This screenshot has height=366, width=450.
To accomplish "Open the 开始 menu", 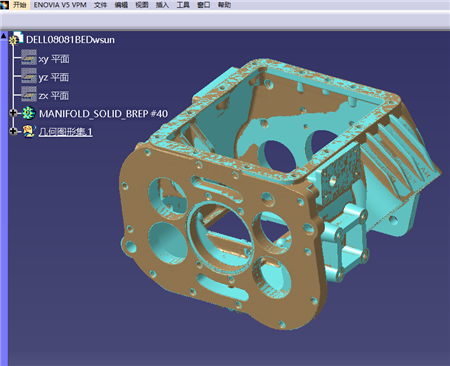I will click(20, 5).
